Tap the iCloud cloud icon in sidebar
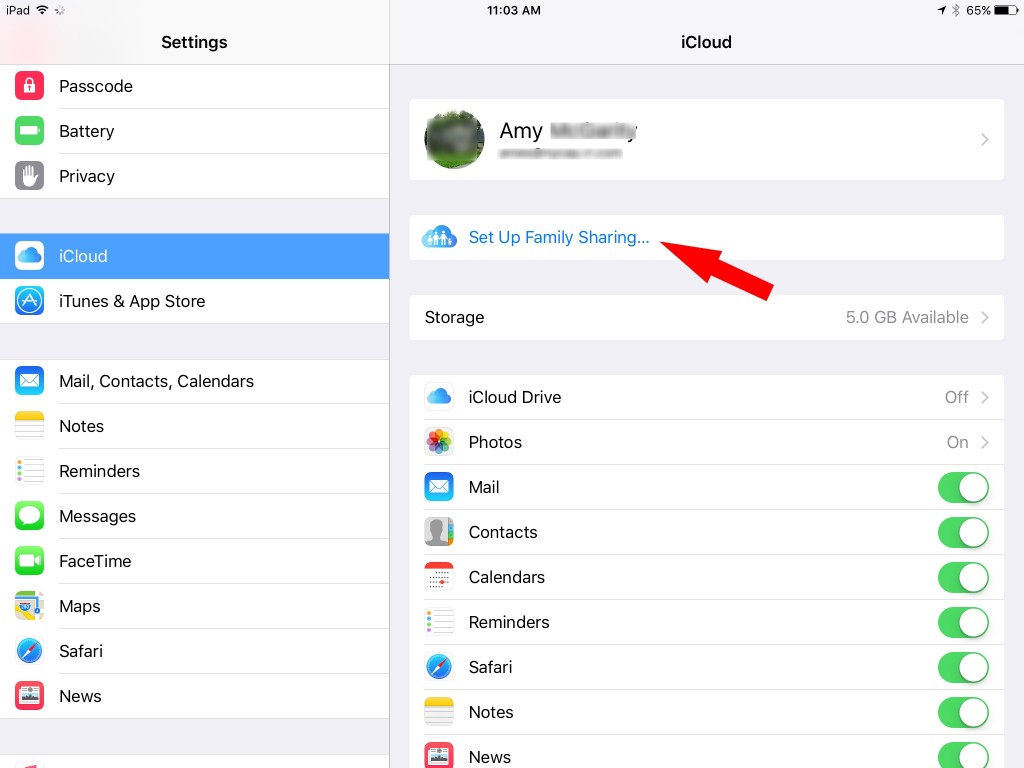Screen dimensions: 1024x768 [x=29, y=255]
